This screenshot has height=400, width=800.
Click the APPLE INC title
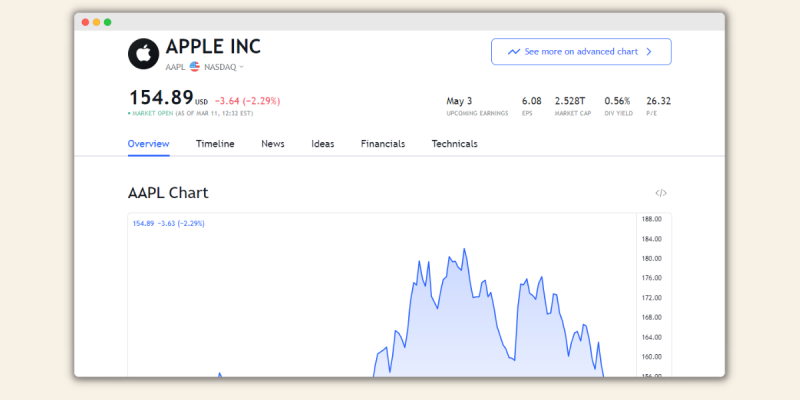click(x=213, y=47)
